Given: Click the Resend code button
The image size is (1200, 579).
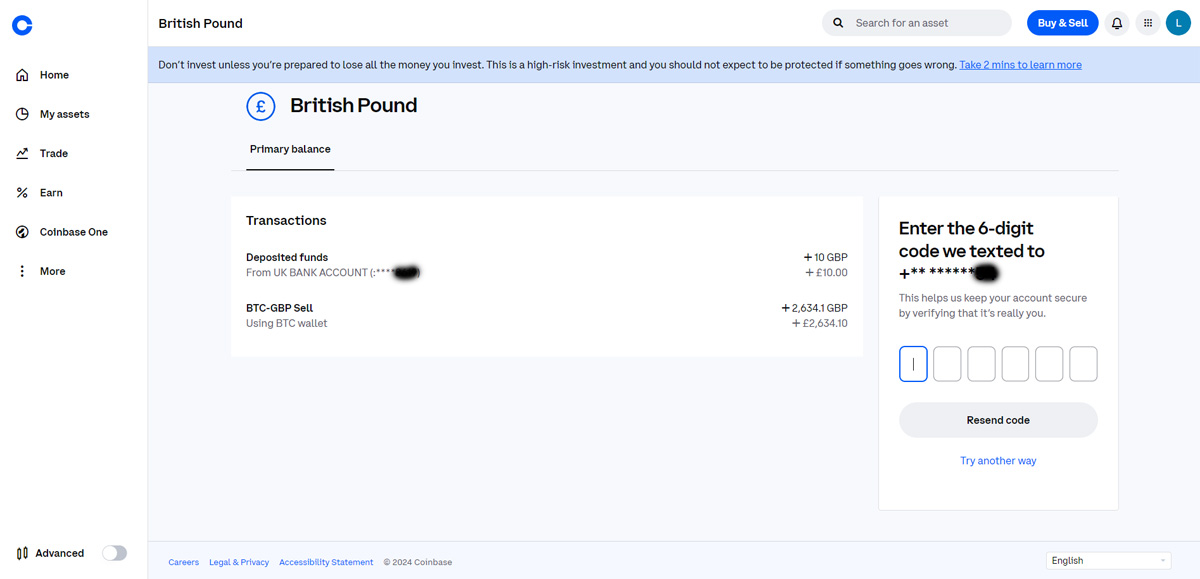Looking at the screenshot, I should [x=998, y=420].
